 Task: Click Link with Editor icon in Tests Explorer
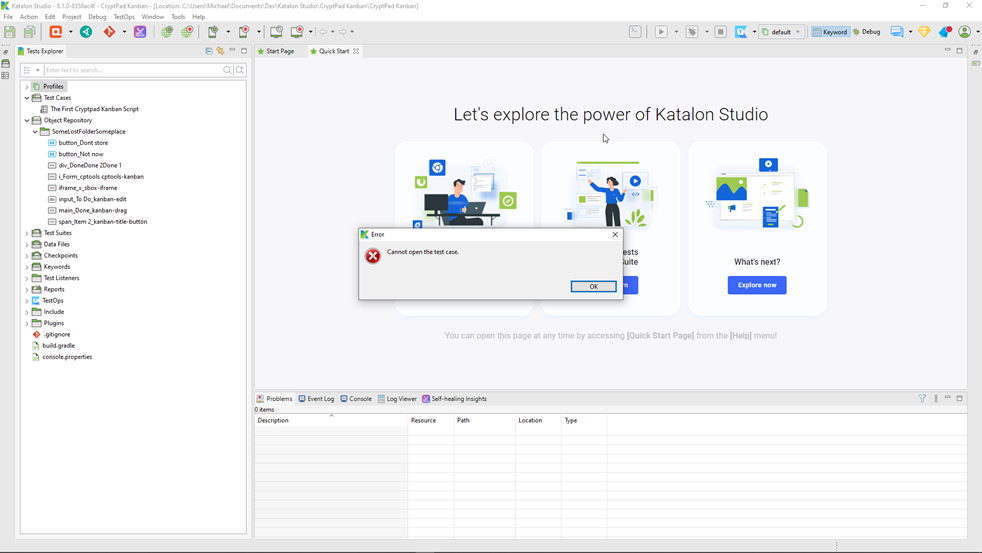(220, 51)
